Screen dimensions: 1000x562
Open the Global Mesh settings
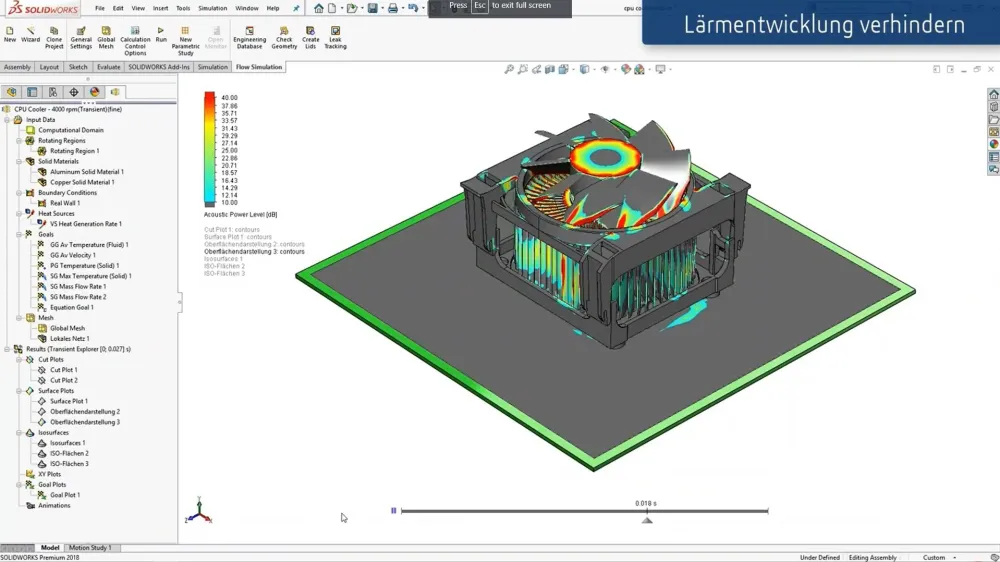(106, 38)
